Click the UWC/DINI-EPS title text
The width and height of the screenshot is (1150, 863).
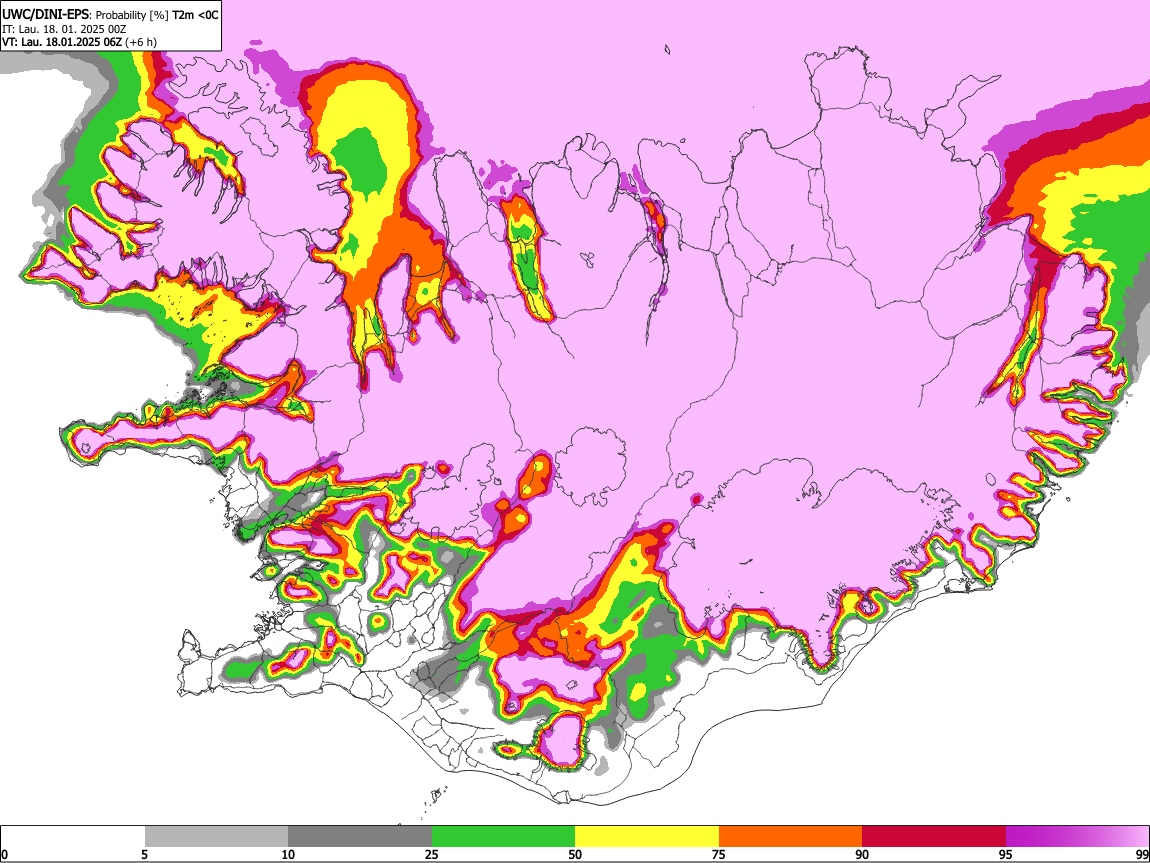pyautogui.click(x=45, y=14)
